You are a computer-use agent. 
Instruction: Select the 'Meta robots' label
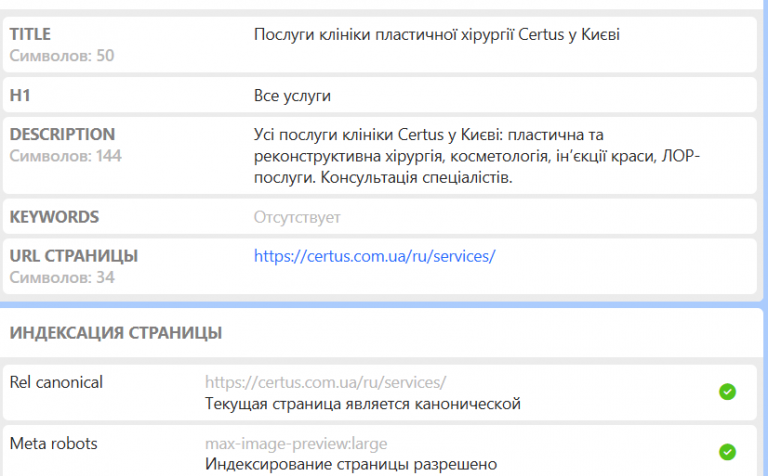pyautogui.click(x=54, y=444)
